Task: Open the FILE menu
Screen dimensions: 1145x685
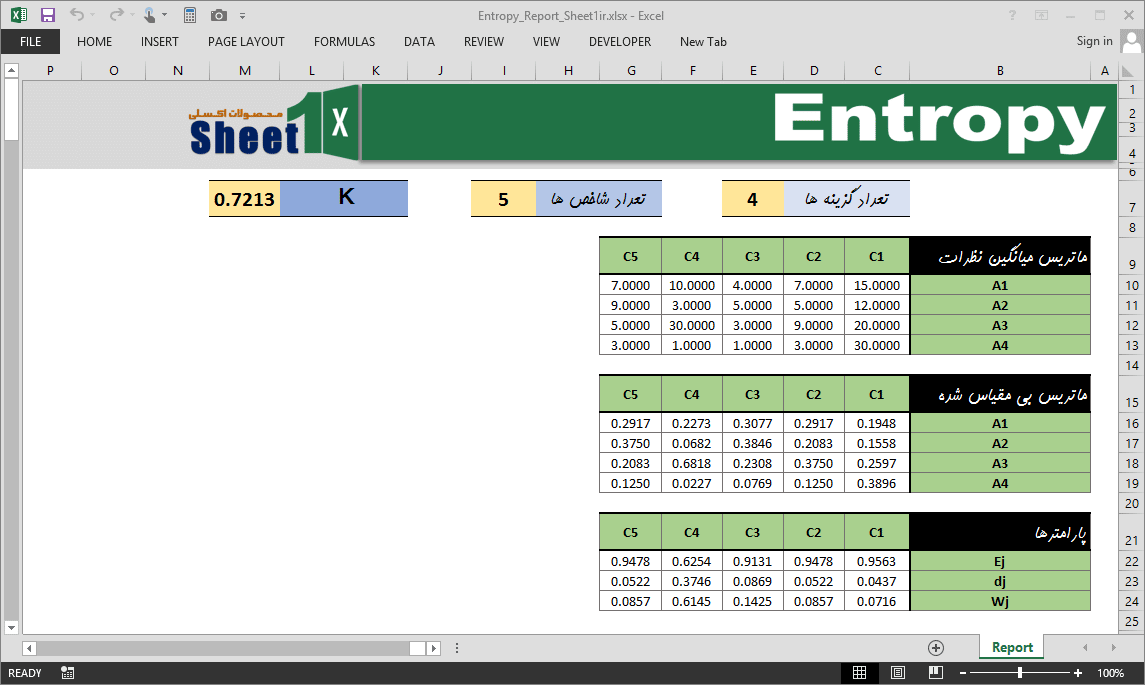Action: [x=30, y=42]
